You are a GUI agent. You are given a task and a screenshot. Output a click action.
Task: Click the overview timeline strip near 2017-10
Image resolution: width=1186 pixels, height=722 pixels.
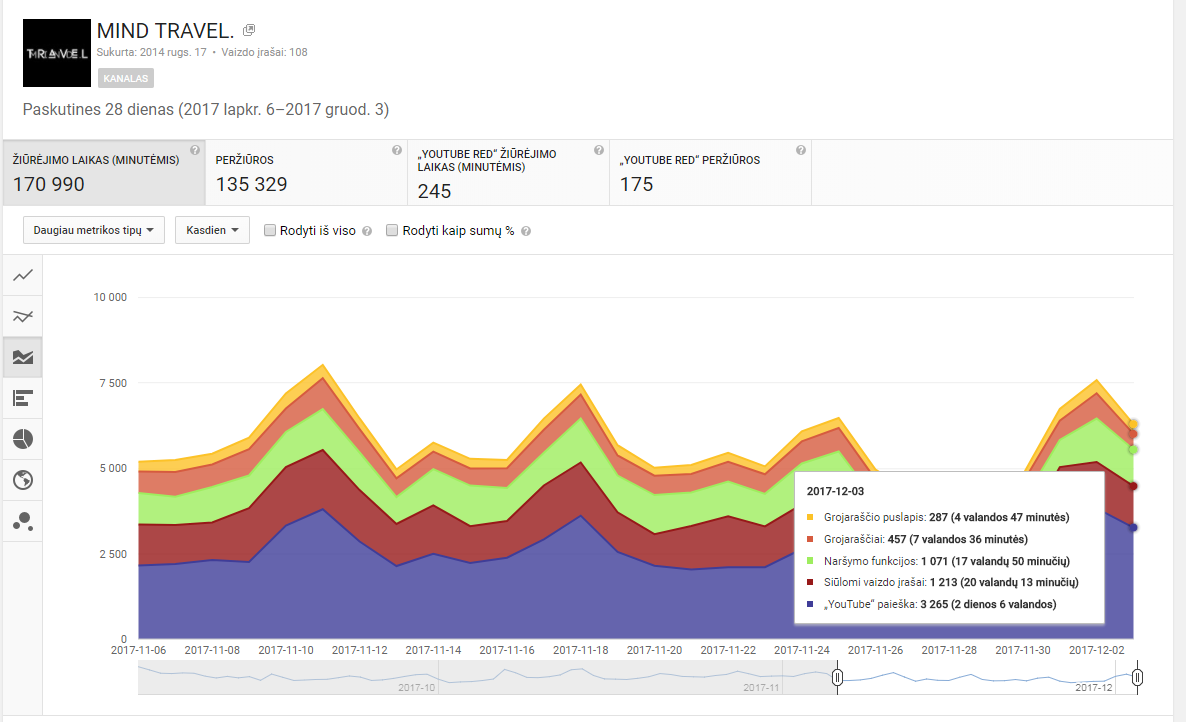tap(417, 687)
